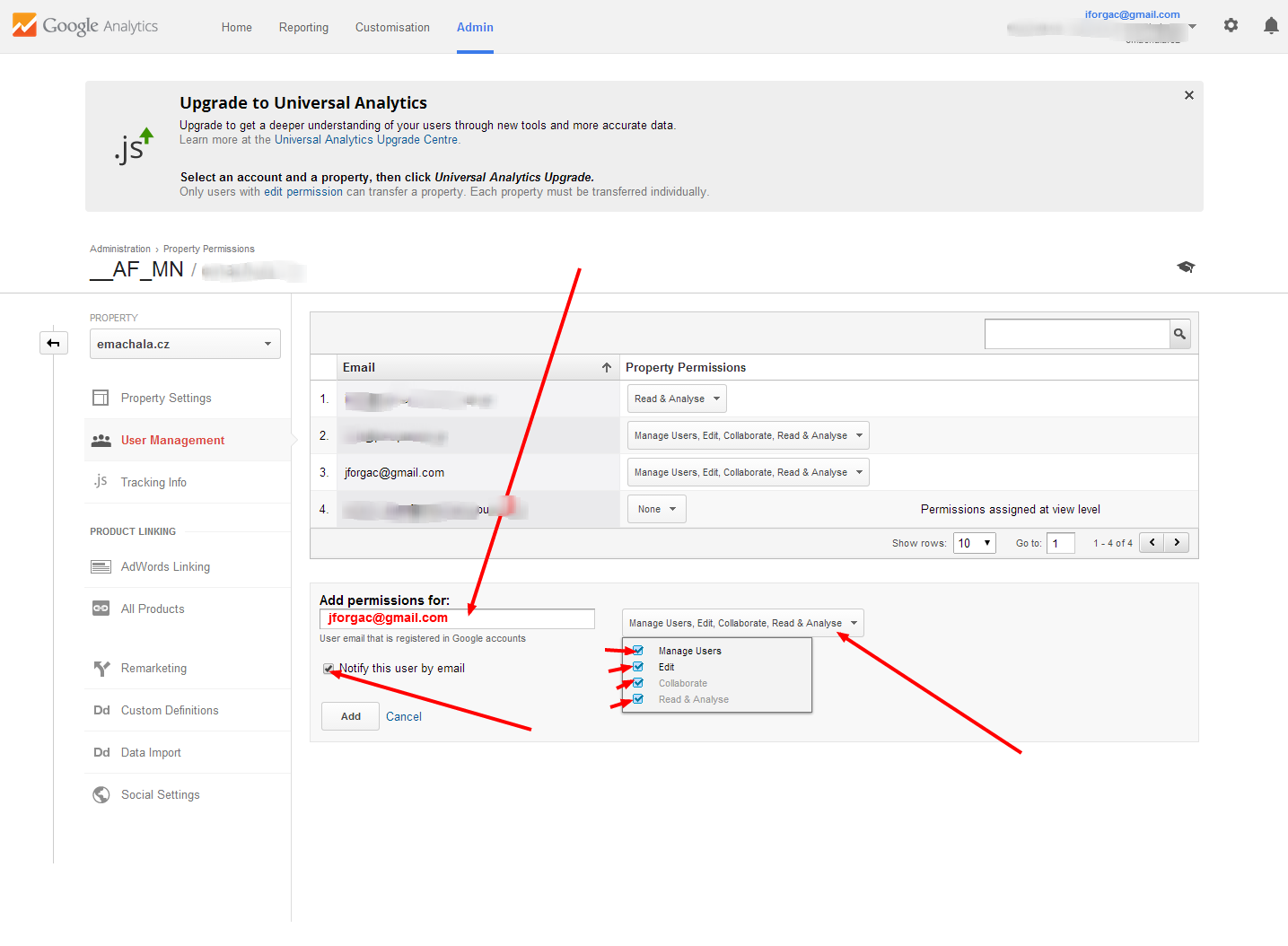The width and height of the screenshot is (1288, 946).
Task: Click the Cancel link
Action: (403, 716)
